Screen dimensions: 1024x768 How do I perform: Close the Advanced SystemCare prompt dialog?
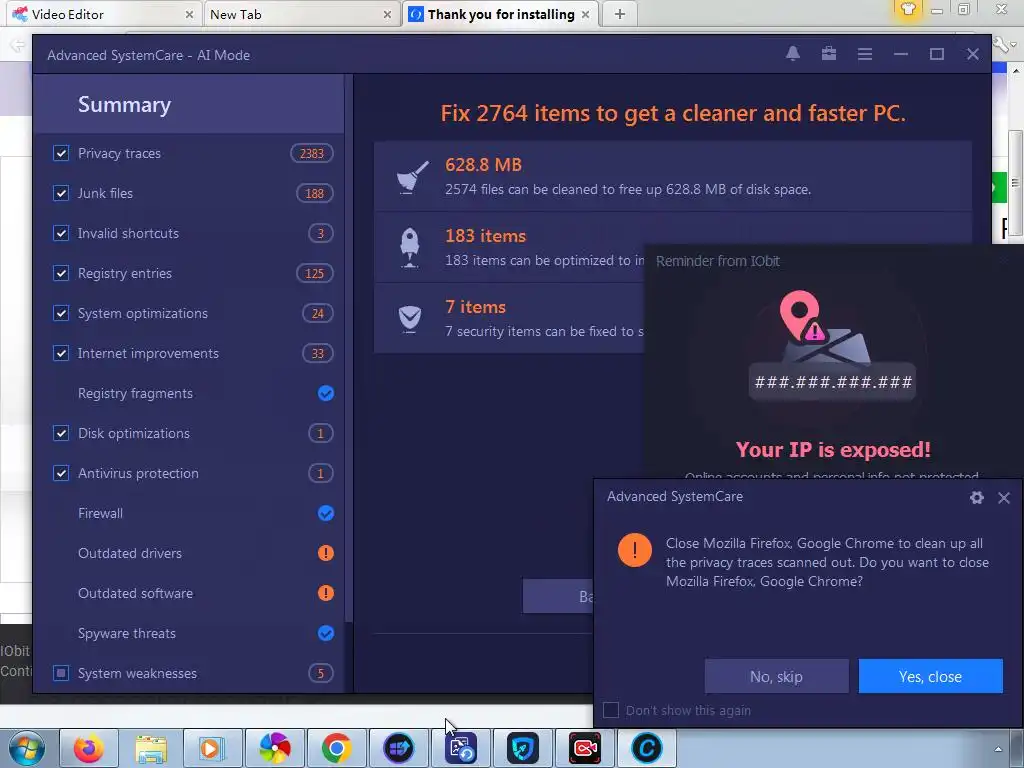click(1004, 498)
